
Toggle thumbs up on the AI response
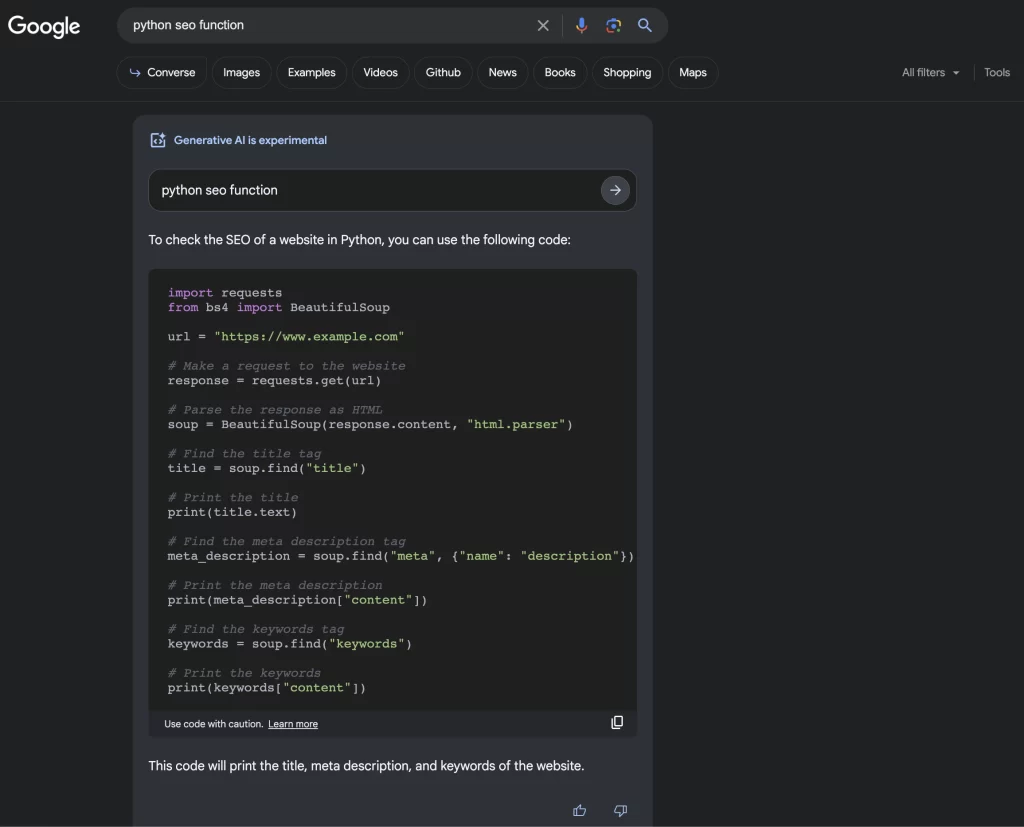coord(579,810)
